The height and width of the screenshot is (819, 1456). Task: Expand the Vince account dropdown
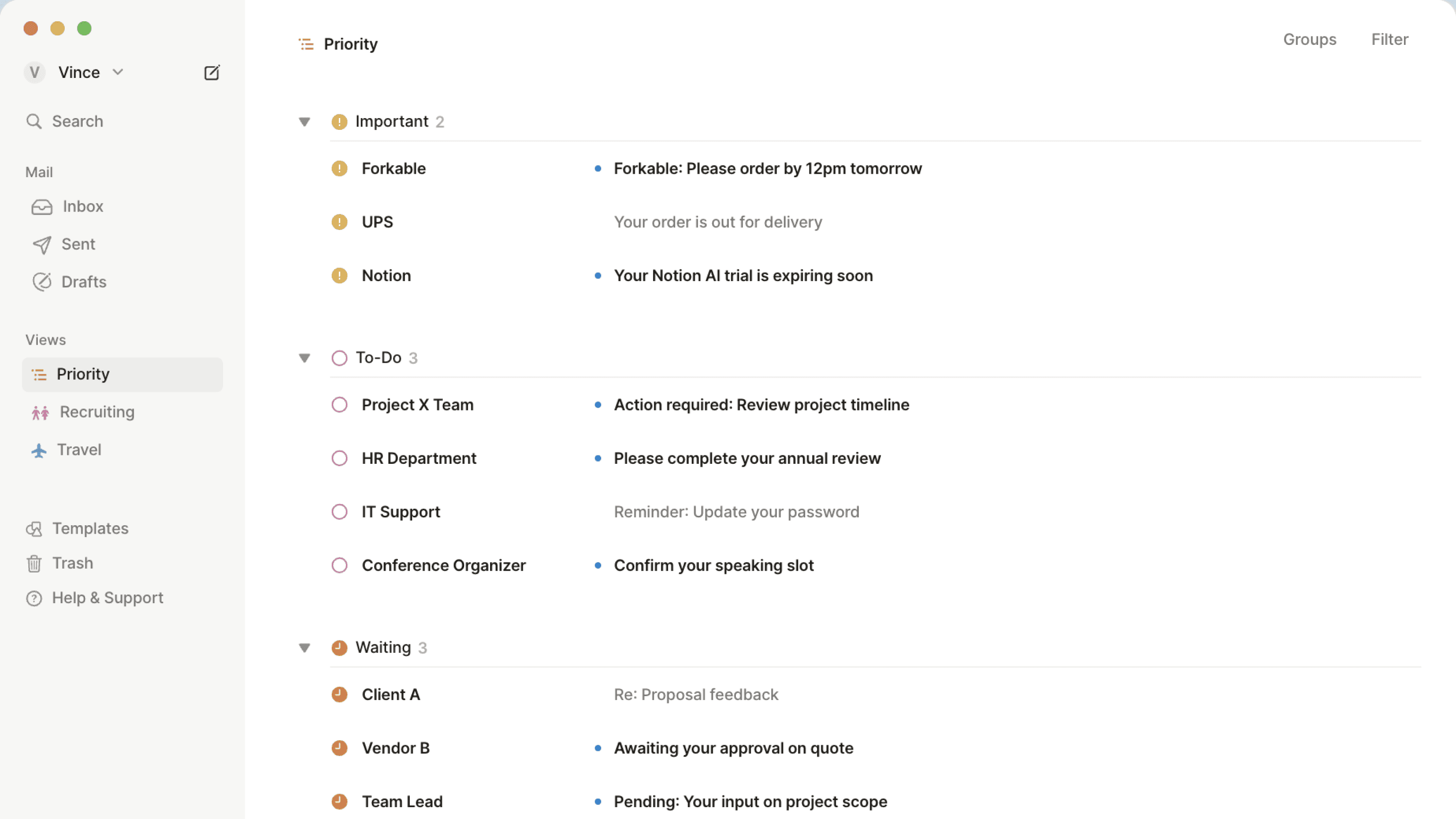[x=118, y=72]
